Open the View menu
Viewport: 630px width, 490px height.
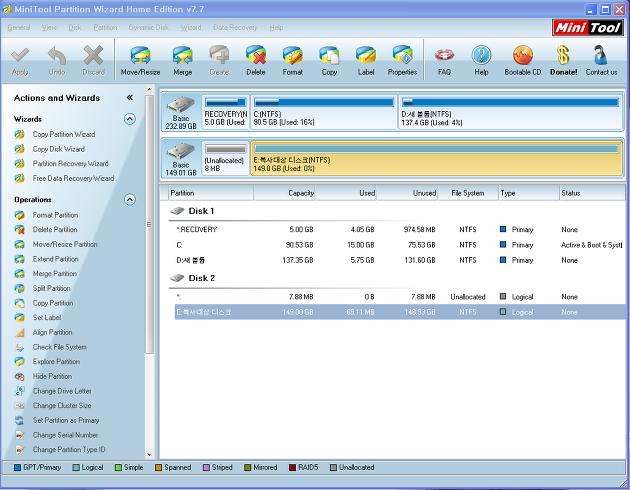[x=49, y=27]
